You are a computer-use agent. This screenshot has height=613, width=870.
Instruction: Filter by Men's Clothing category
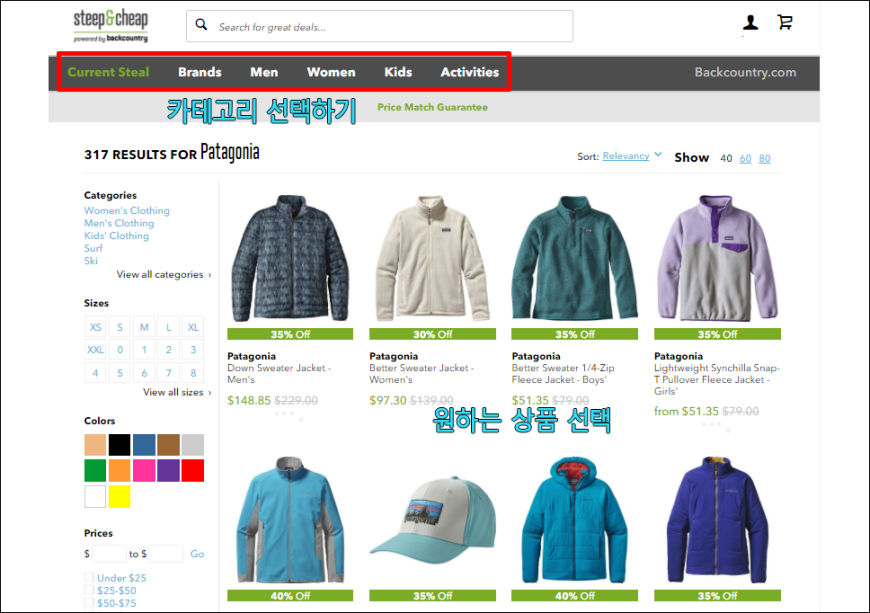[119, 223]
